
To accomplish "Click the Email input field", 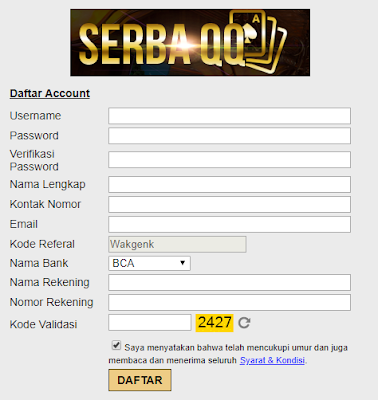I will pyautogui.click(x=229, y=224).
